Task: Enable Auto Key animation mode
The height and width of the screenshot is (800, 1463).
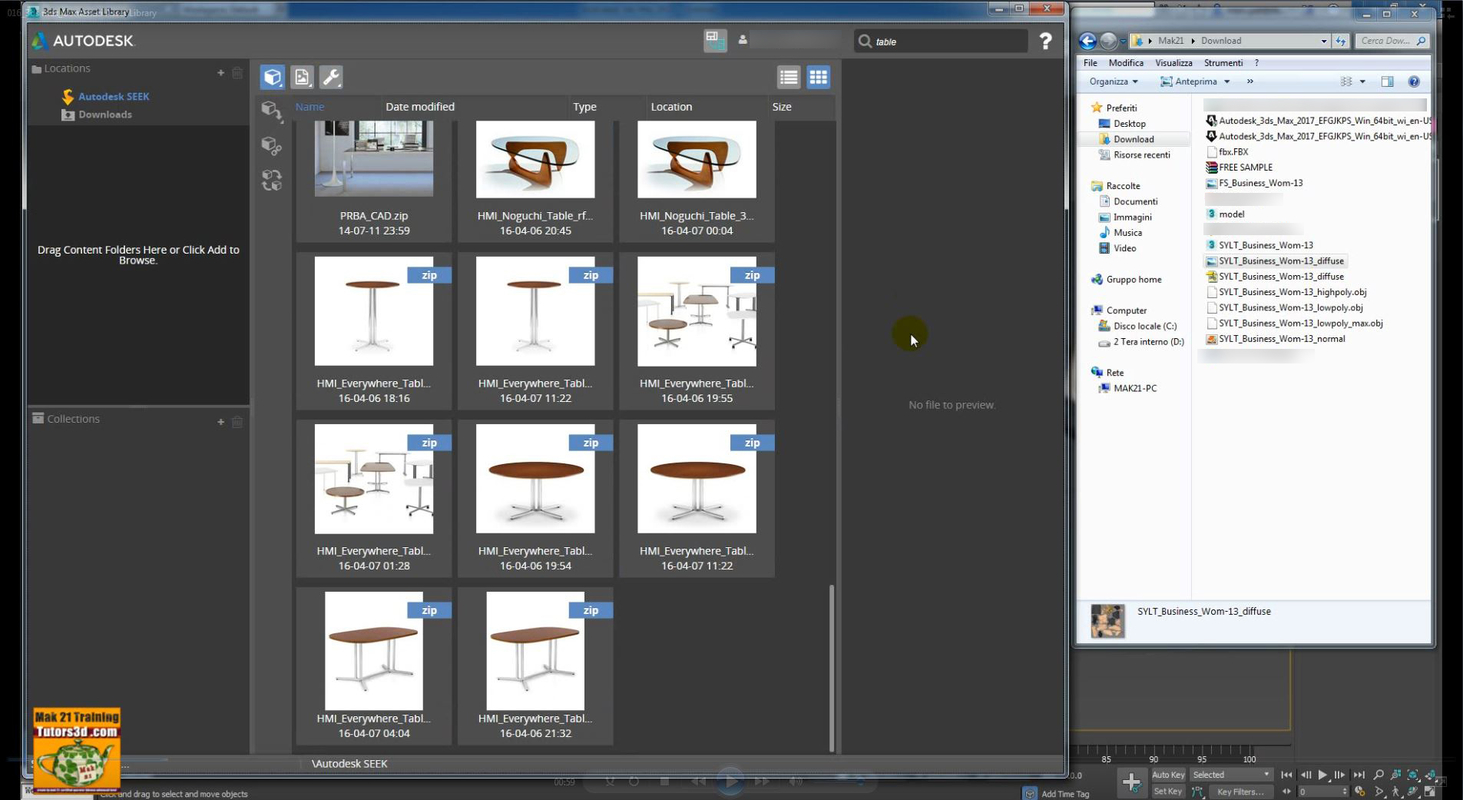Action: (x=1169, y=775)
